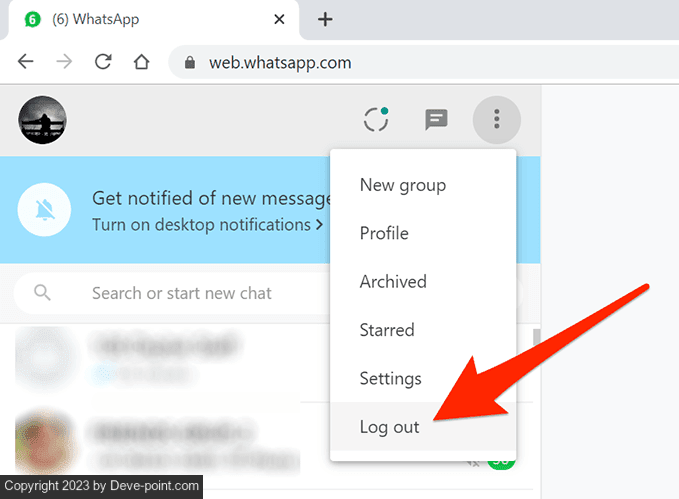Click the search magnifier icon
Image resolution: width=679 pixels, height=499 pixels.
pyautogui.click(x=42, y=293)
